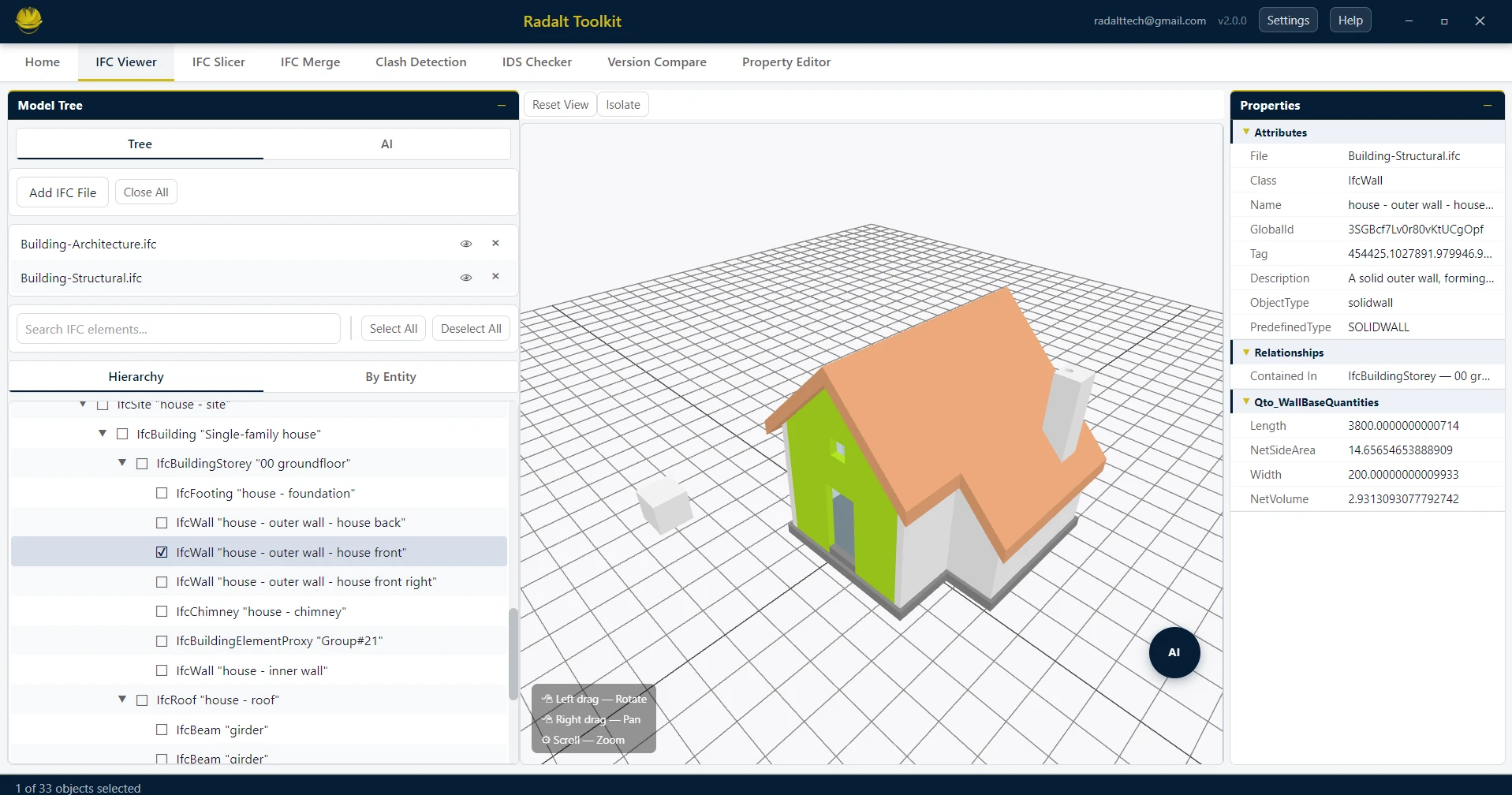Click the radalttech@gmail.com account label

1149,21
